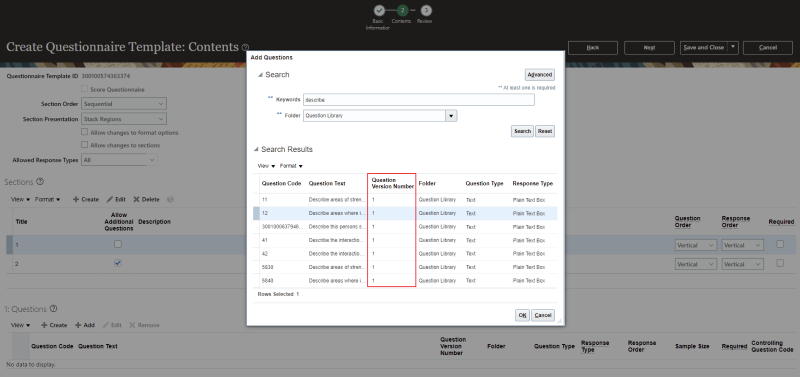800x377 pixels.
Task: Click Question Version Number column header in dialog
Action: pos(392,183)
